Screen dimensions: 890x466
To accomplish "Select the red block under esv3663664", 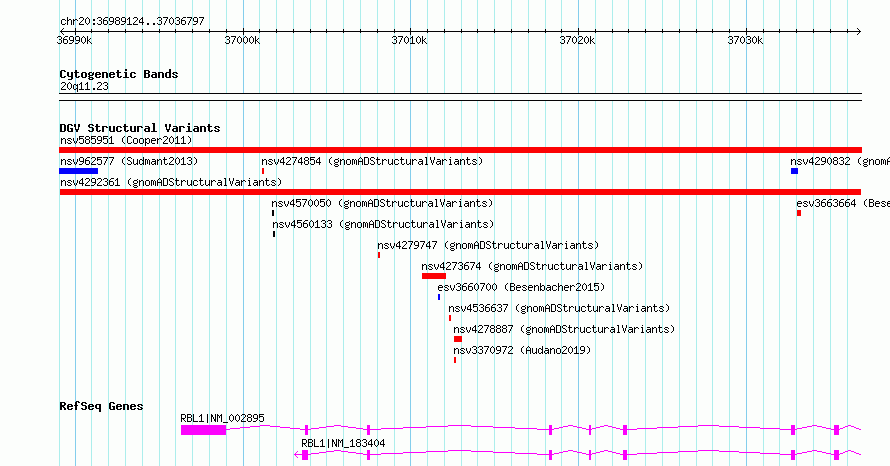I will (x=799, y=213).
